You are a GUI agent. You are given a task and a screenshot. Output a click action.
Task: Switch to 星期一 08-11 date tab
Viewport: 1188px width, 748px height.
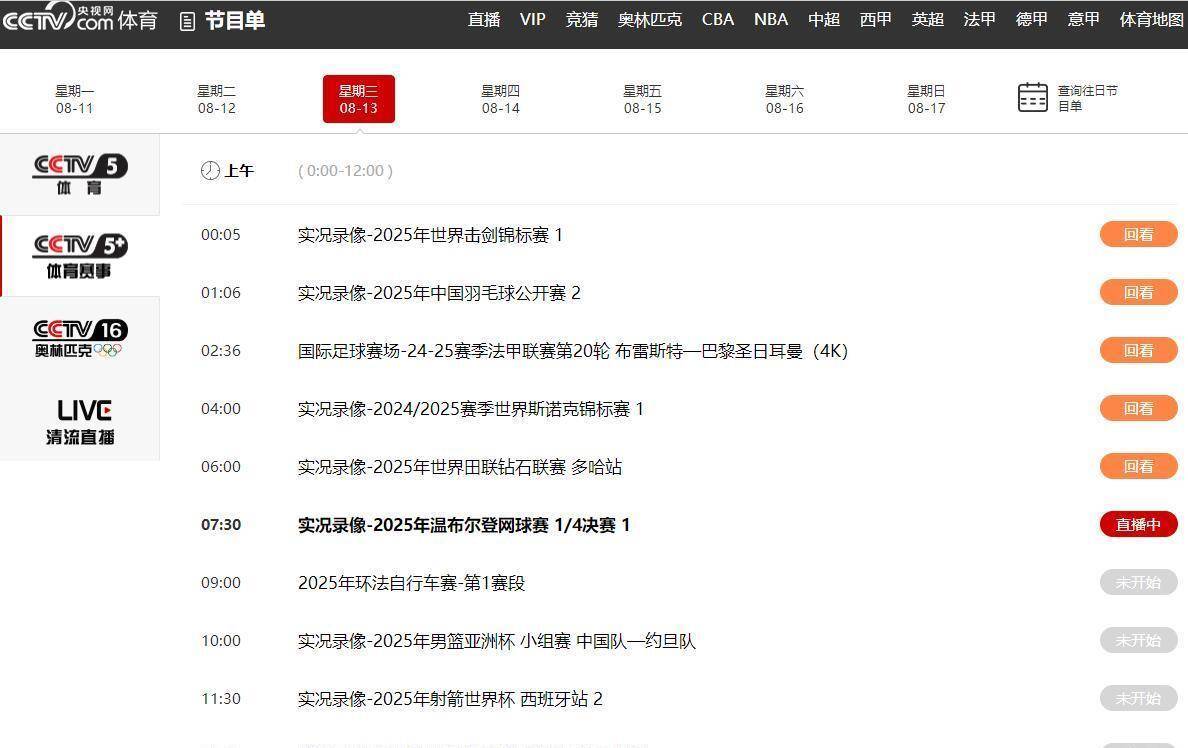click(75, 99)
